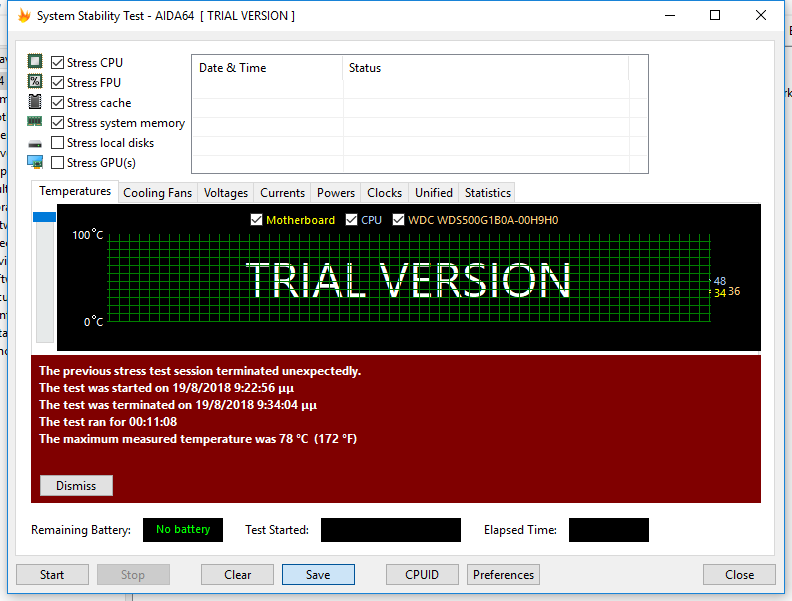Screen dimensions: 792x601
Task: Uncheck the Stress FPU checkbox
Action: (x=58, y=82)
